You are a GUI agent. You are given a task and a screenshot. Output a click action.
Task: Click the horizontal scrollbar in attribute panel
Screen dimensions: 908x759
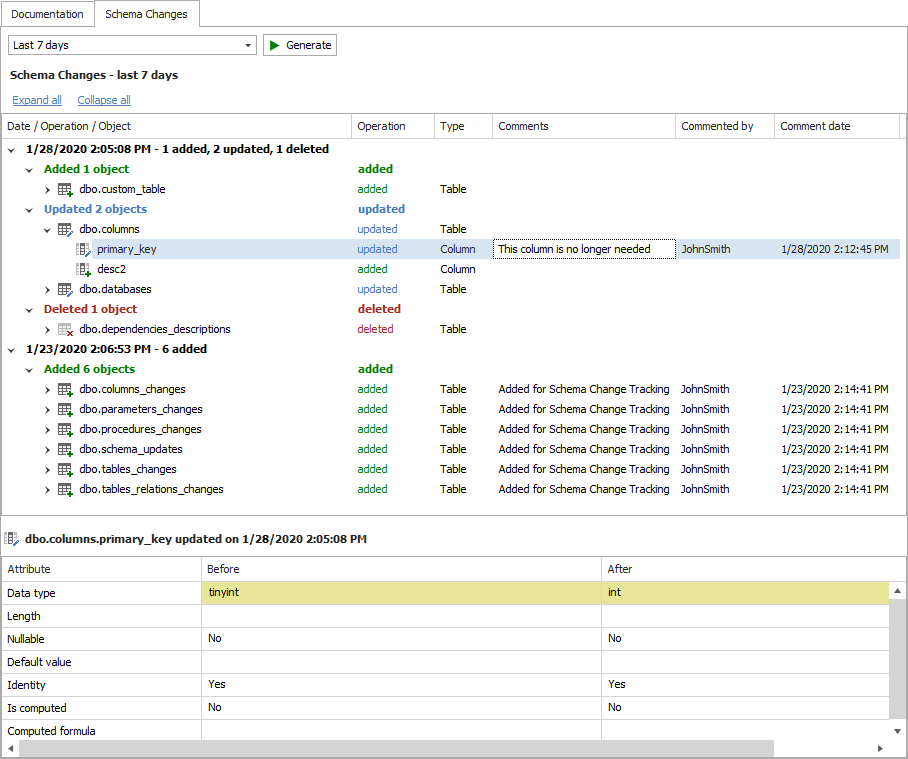tap(395, 748)
